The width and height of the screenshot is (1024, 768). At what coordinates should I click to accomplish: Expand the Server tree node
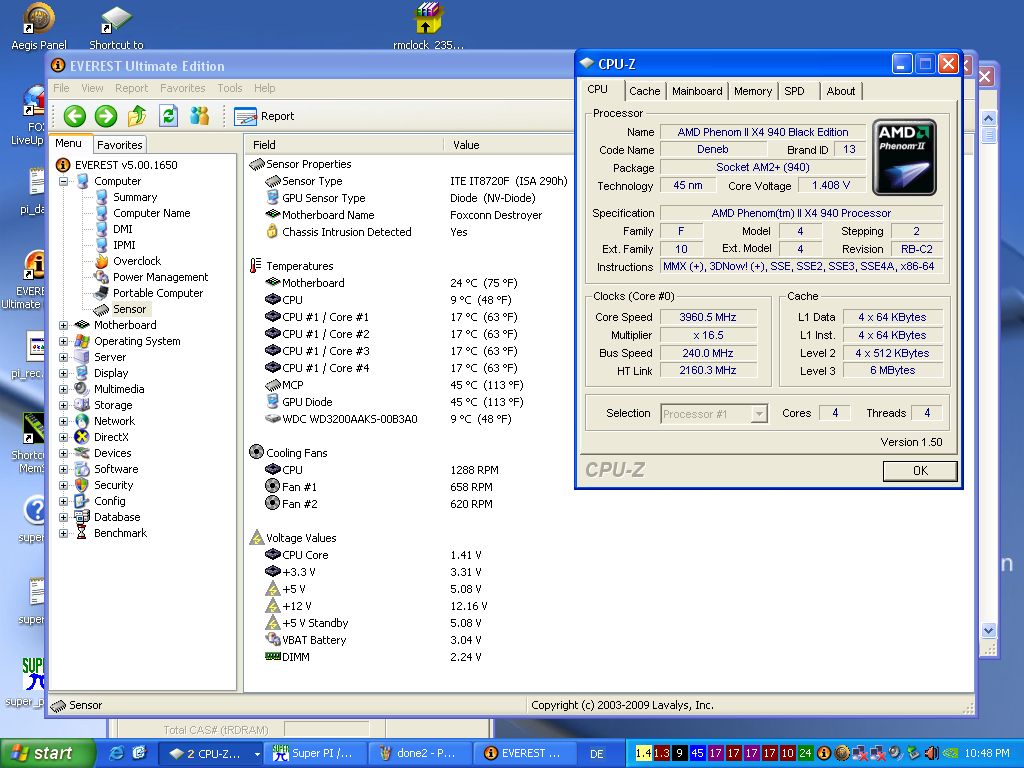[63, 357]
